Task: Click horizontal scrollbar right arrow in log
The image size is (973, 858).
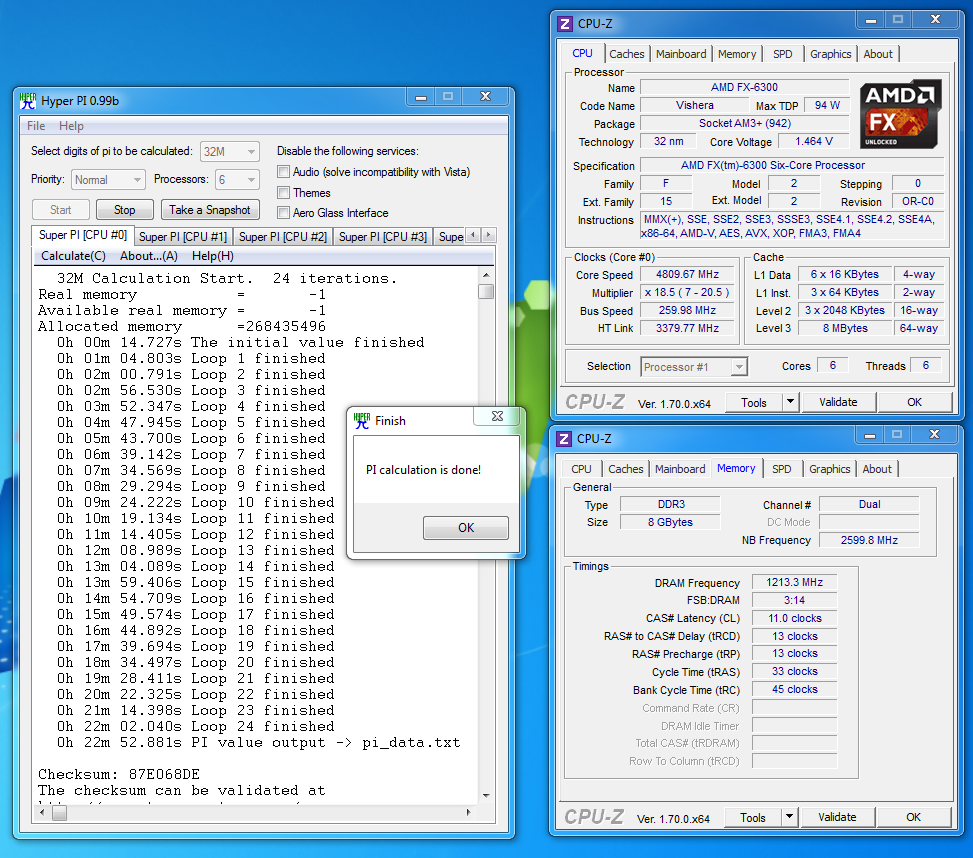Action: tap(469, 812)
